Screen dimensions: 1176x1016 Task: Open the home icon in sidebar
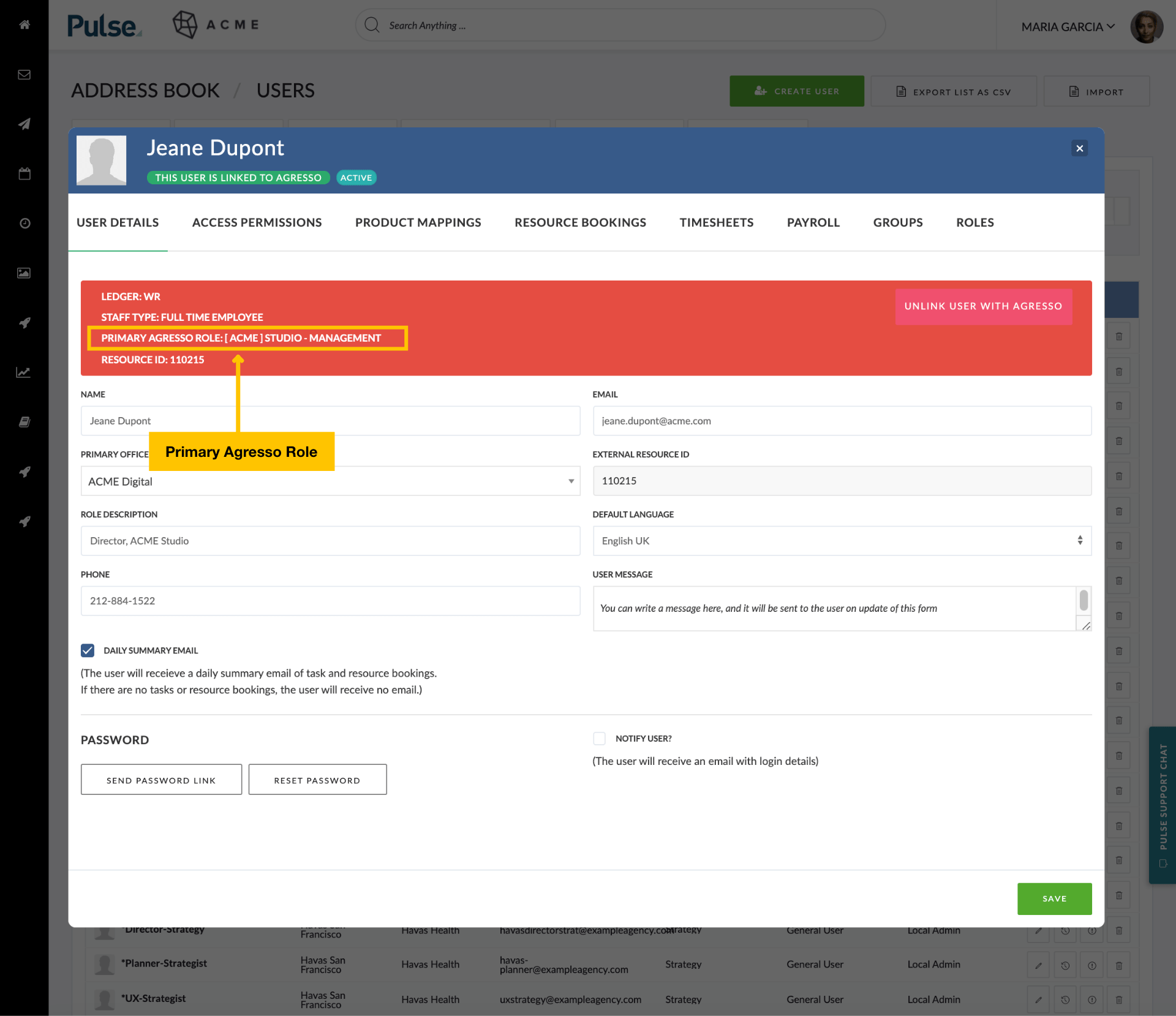coord(24,24)
